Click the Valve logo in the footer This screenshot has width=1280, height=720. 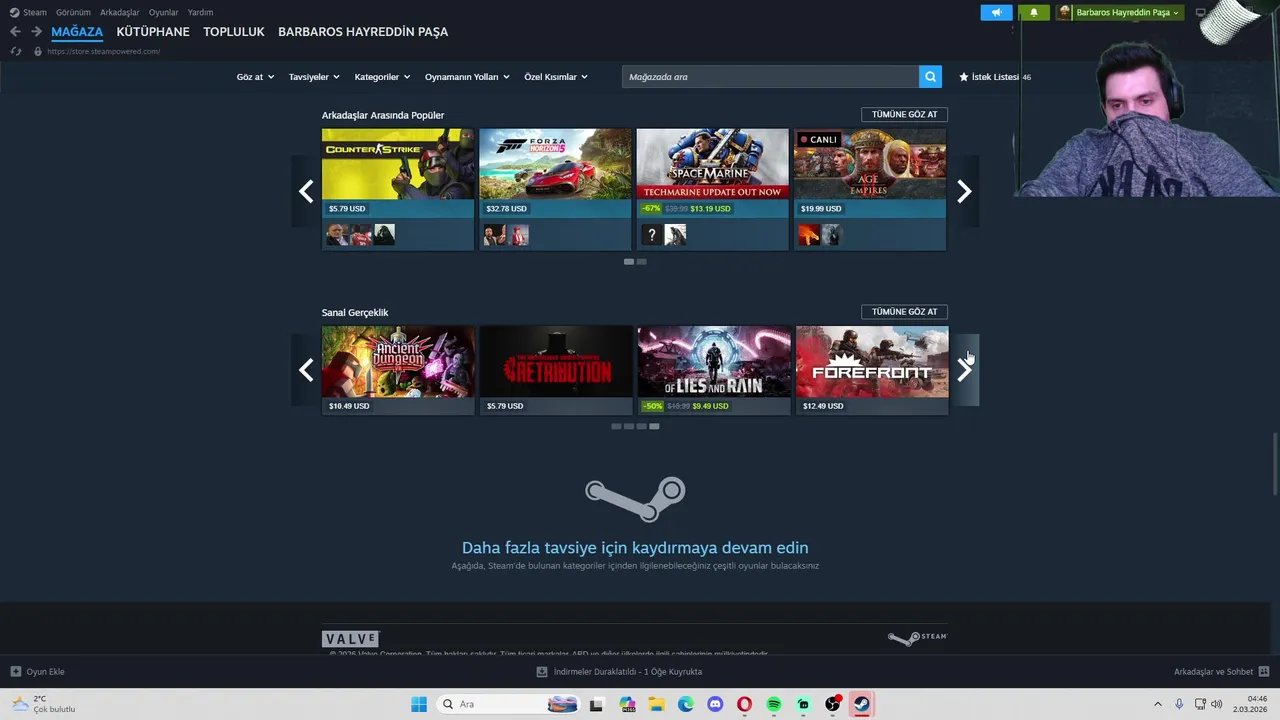point(350,639)
